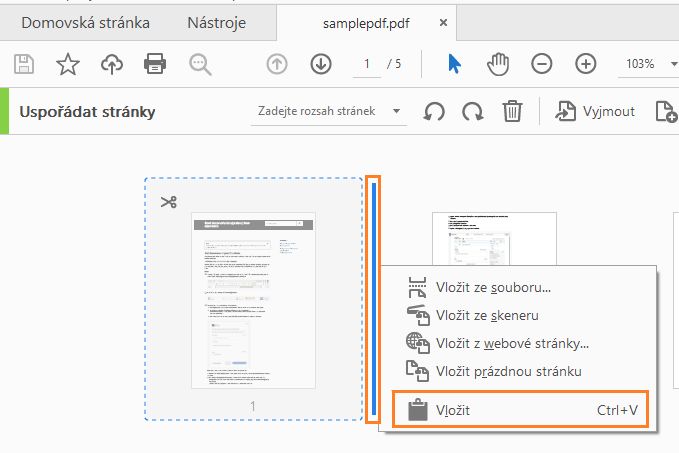Click the page number field

(367, 64)
